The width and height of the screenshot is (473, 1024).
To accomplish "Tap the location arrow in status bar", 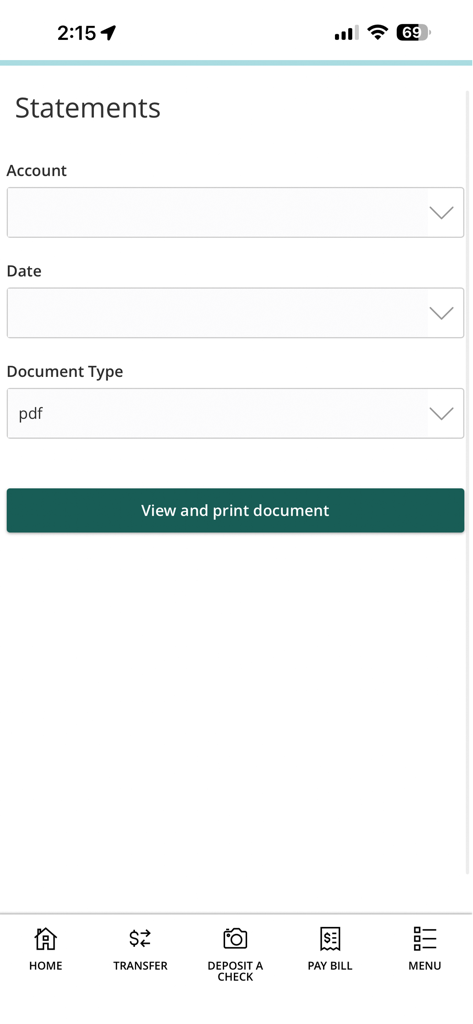I will click(108, 32).
